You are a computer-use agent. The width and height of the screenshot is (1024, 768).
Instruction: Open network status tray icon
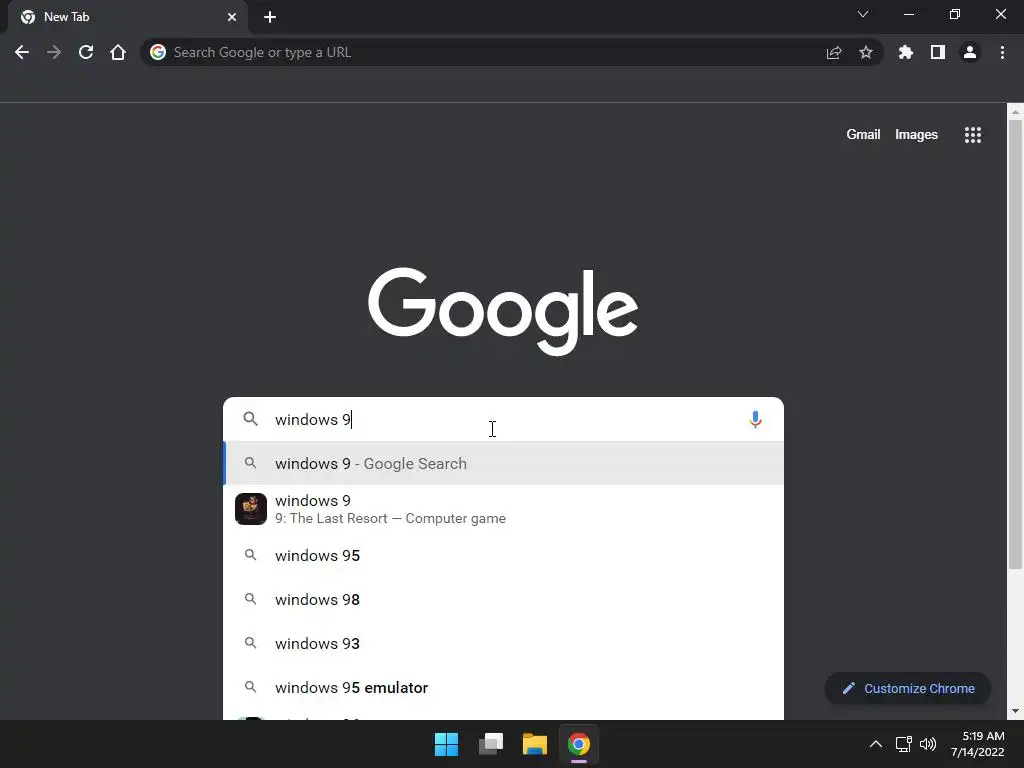click(903, 744)
